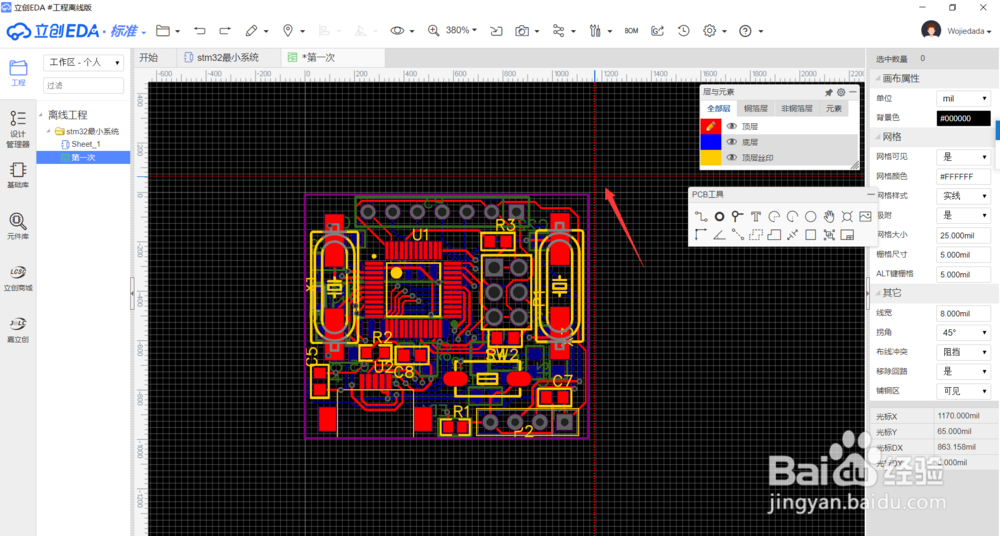
Task: Open the pencil drawing tools icon
Action: tap(251, 31)
